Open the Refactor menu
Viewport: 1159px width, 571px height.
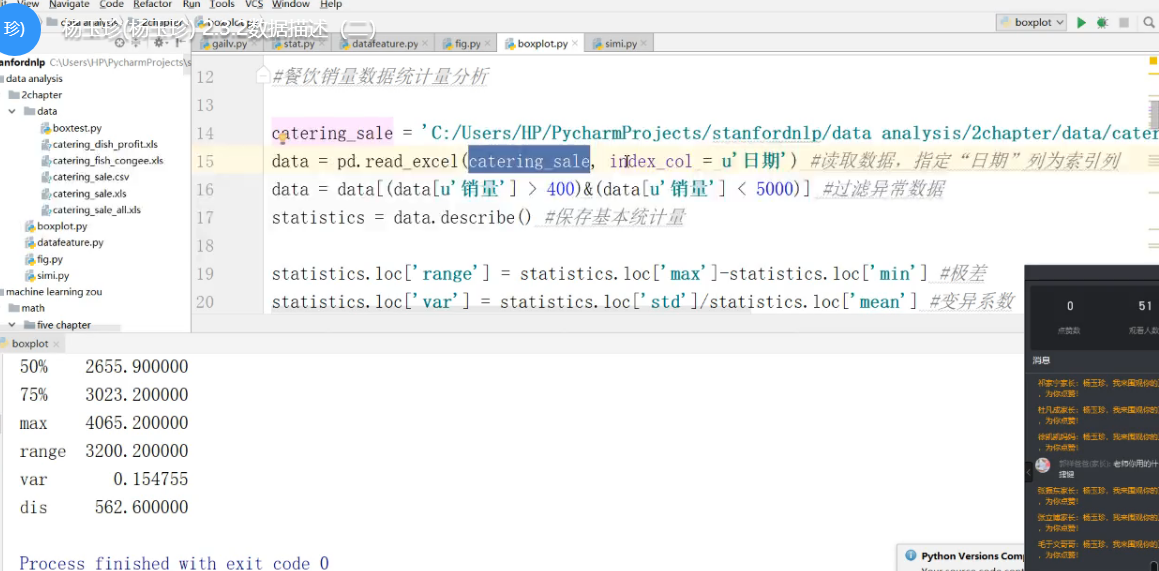(152, 5)
